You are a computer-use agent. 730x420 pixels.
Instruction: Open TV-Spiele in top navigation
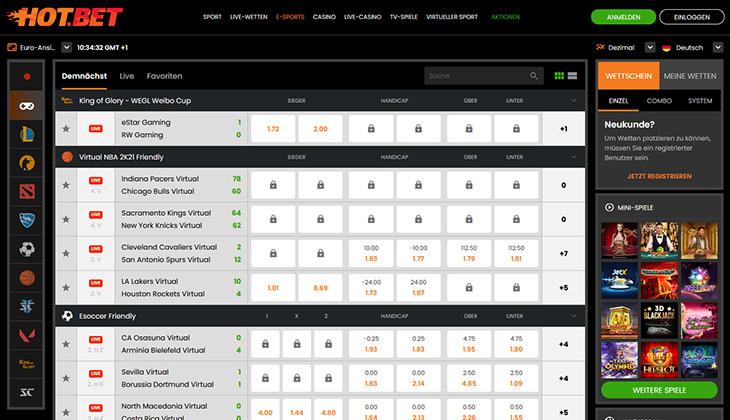(x=404, y=17)
